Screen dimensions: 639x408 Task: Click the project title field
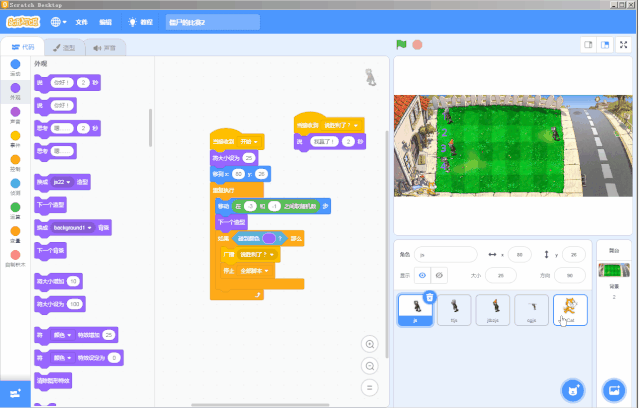(213, 22)
